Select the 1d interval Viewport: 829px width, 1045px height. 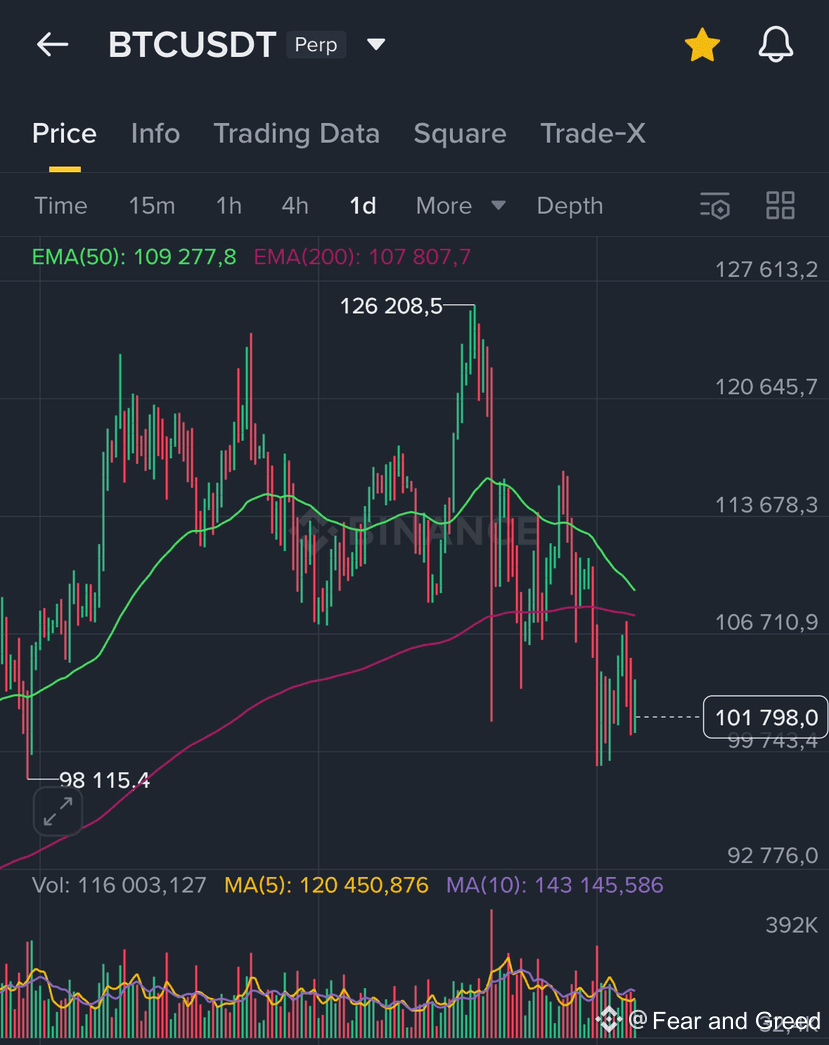363,206
